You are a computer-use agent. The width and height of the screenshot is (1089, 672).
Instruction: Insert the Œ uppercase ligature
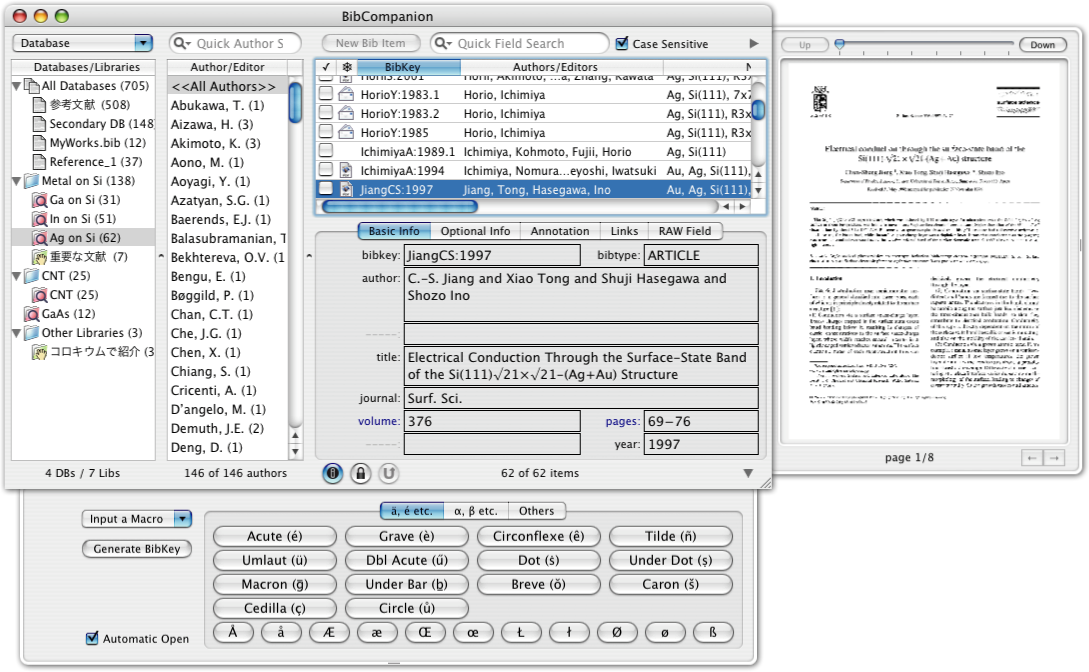[424, 632]
